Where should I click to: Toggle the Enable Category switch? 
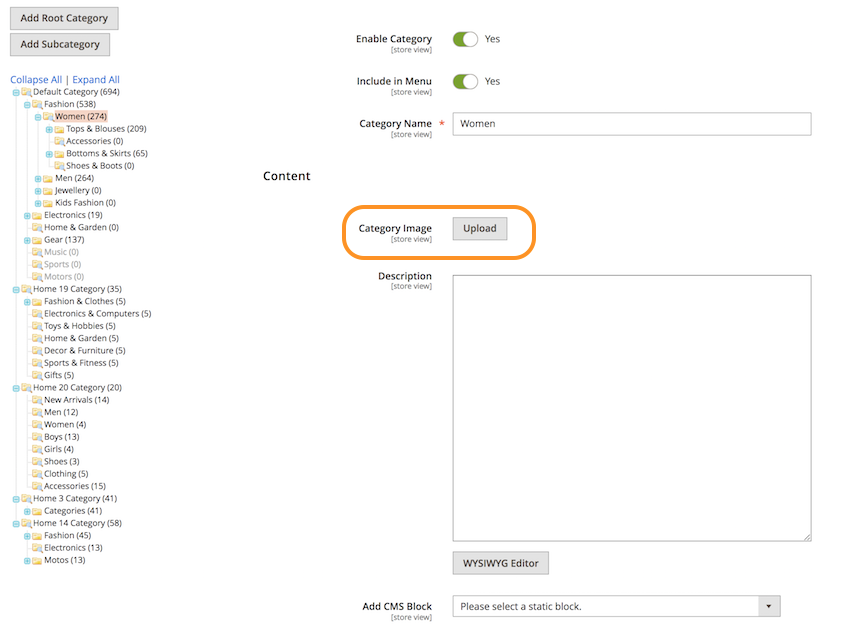(465, 39)
